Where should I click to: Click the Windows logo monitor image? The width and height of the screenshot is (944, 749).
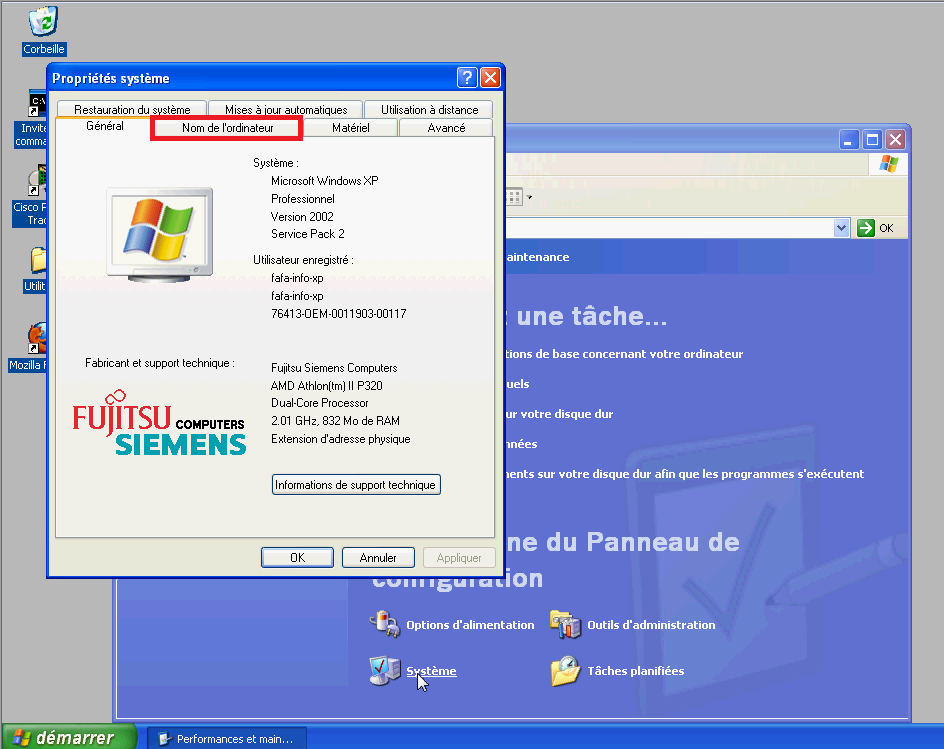[160, 235]
